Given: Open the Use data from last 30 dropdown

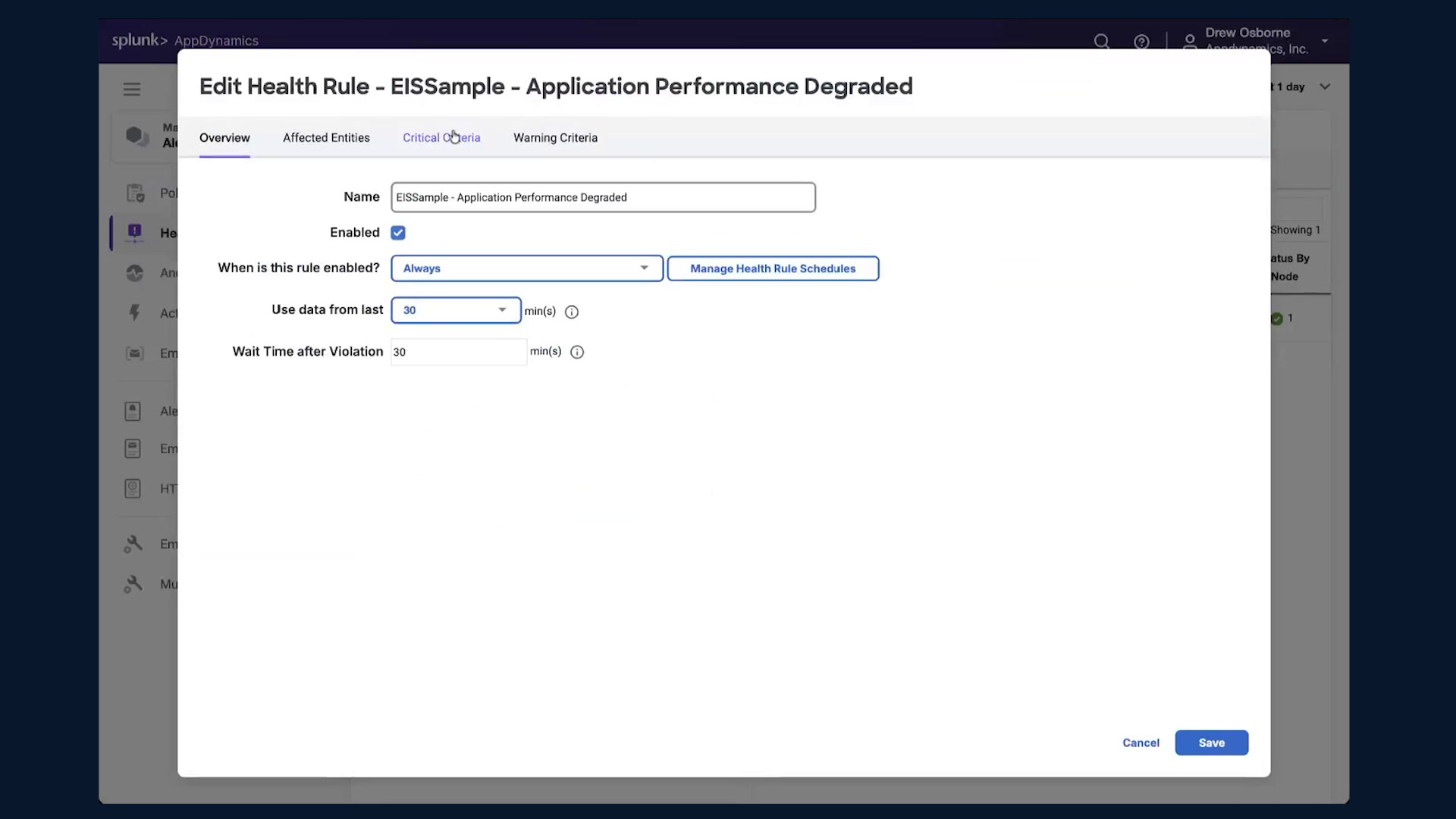Looking at the screenshot, I should click(456, 310).
